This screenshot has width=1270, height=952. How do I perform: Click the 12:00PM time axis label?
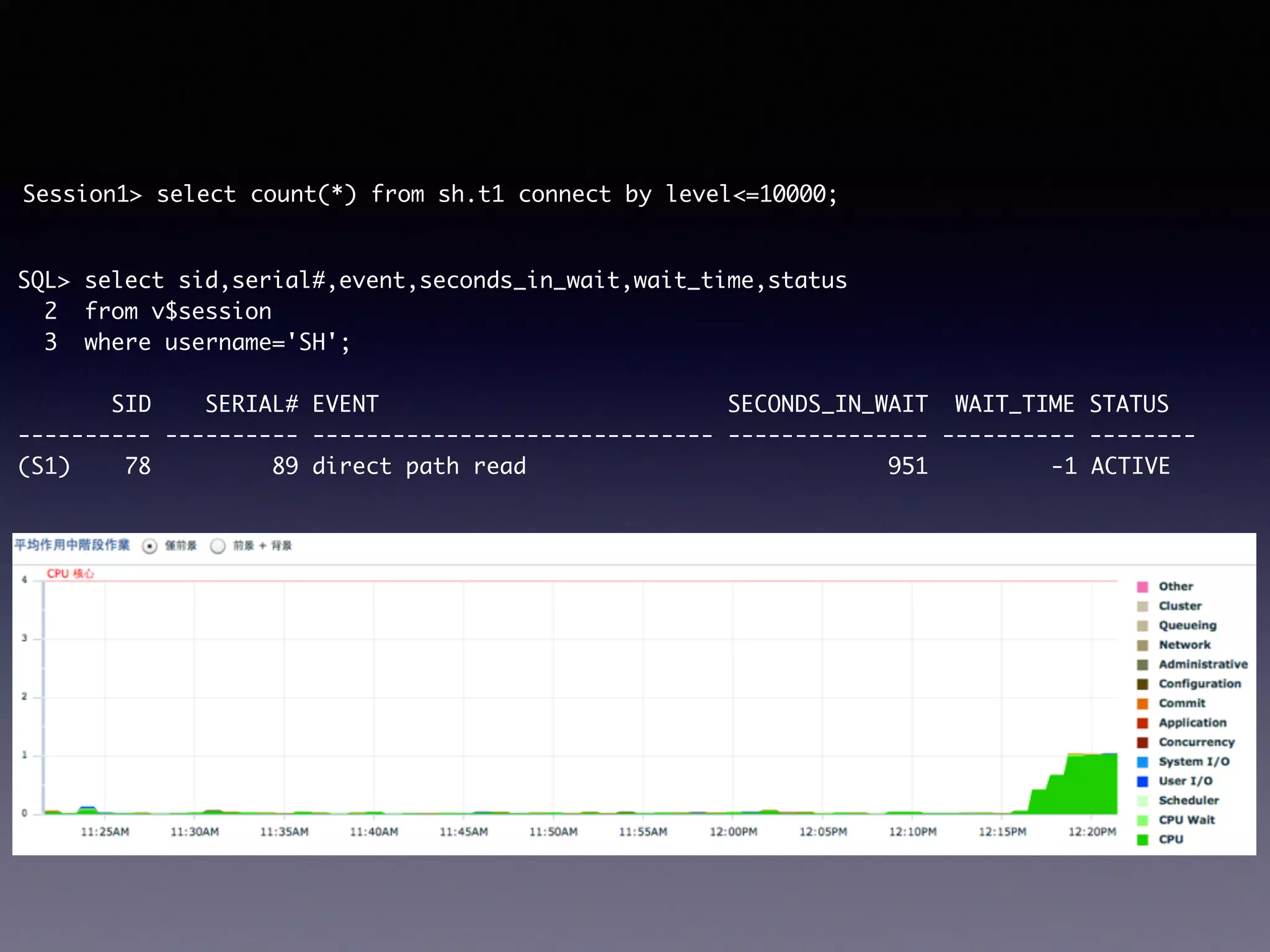(x=734, y=832)
